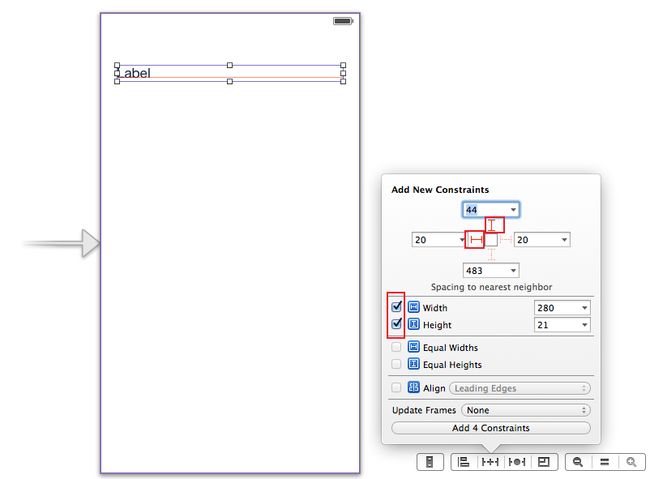
Task: Click the Width constraint icon
Action: [x=413, y=307]
